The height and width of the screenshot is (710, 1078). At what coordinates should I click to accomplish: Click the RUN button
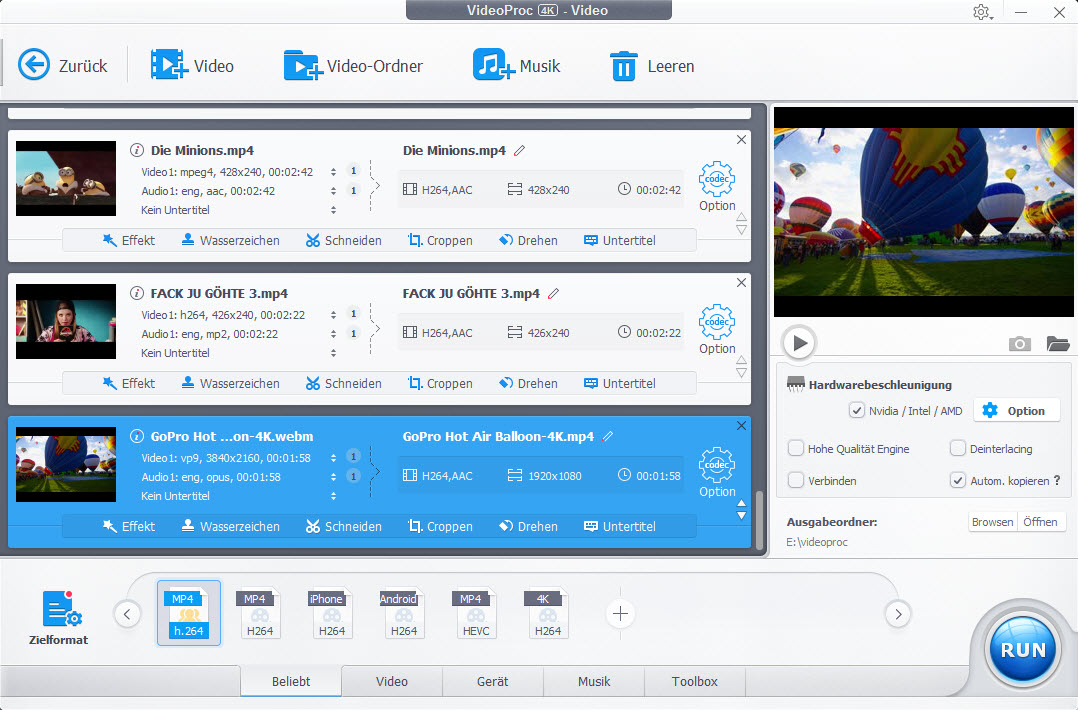click(1022, 650)
